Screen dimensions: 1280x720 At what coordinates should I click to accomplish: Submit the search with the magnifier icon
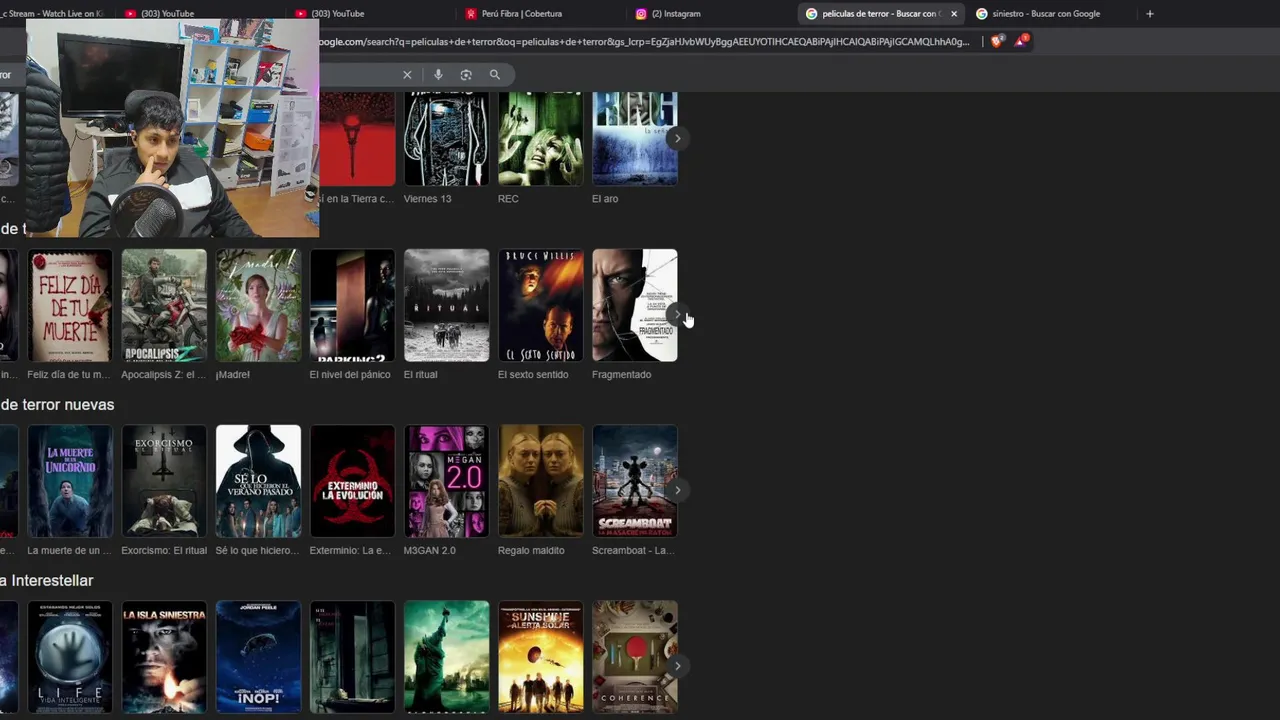coord(494,75)
